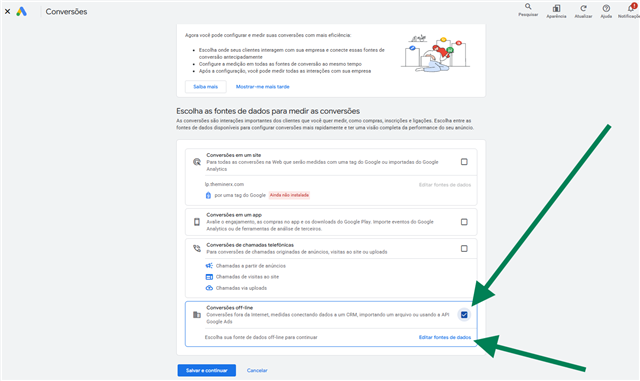Click Conversões de chamadas telefônicas title
640x381 pixels.
250,245
